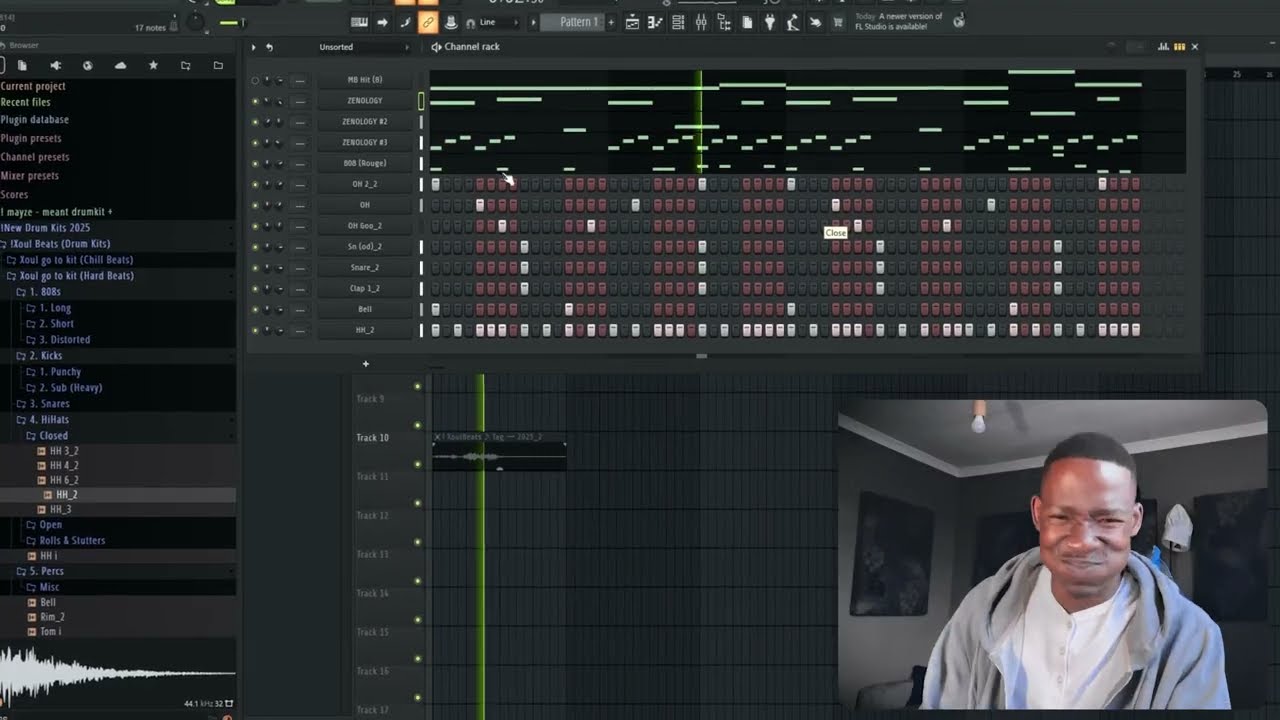Mute the 808 (Rouge) channel
The width and height of the screenshot is (1280, 720).
tap(255, 164)
